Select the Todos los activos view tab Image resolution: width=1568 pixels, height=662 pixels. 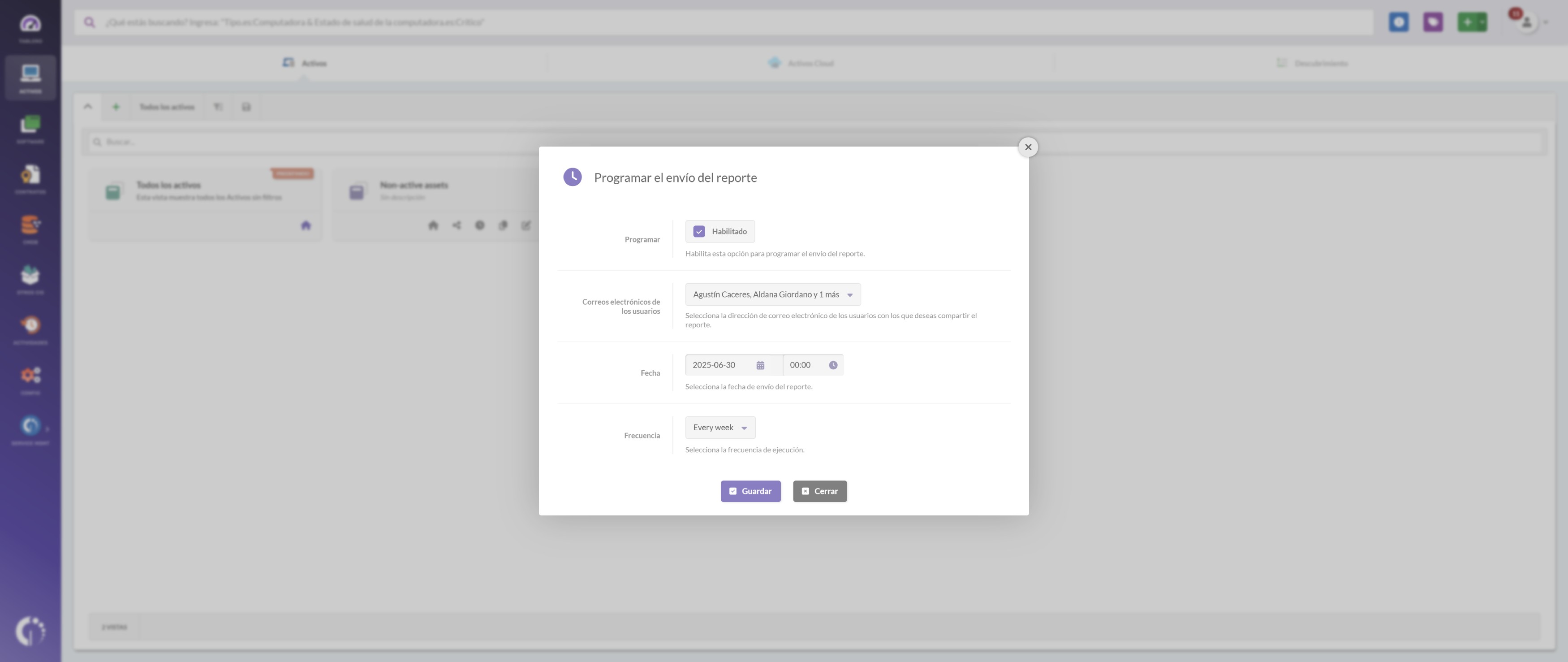[x=167, y=107]
